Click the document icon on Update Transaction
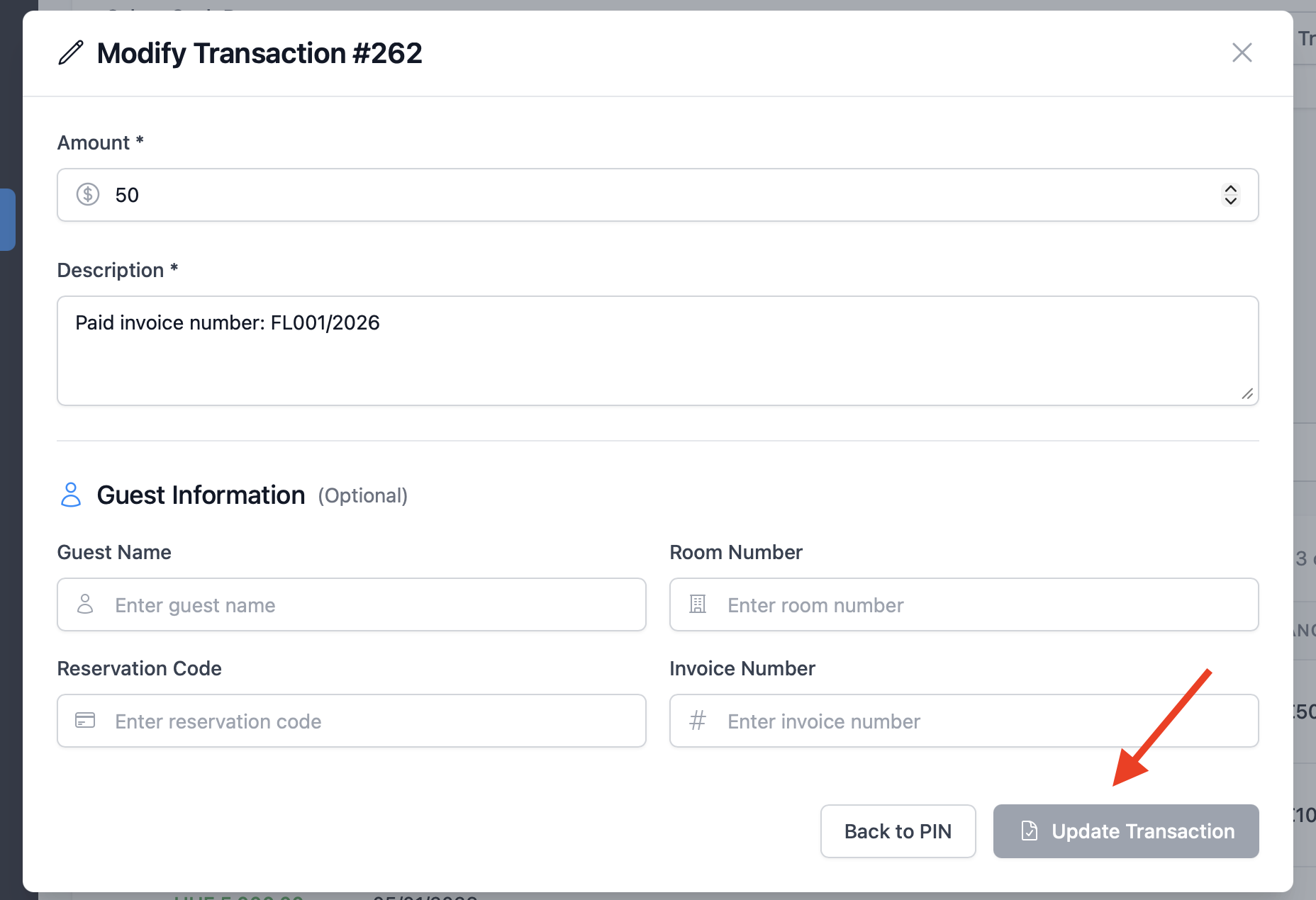1316x900 pixels. coord(1029,831)
